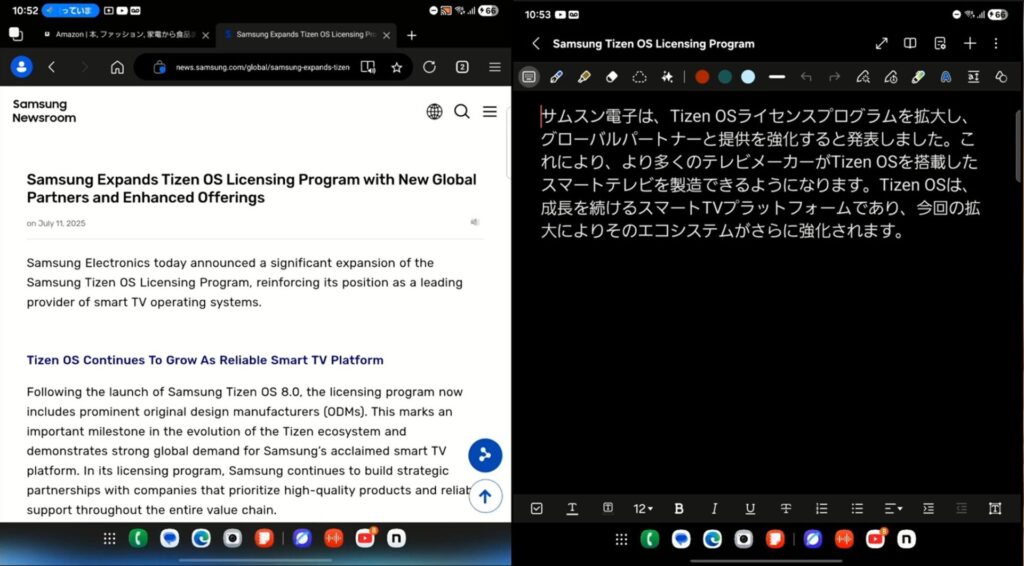The image size is (1024, 566).
Task: Open the browser hamburger menu
Action: (x=495, y=67)
